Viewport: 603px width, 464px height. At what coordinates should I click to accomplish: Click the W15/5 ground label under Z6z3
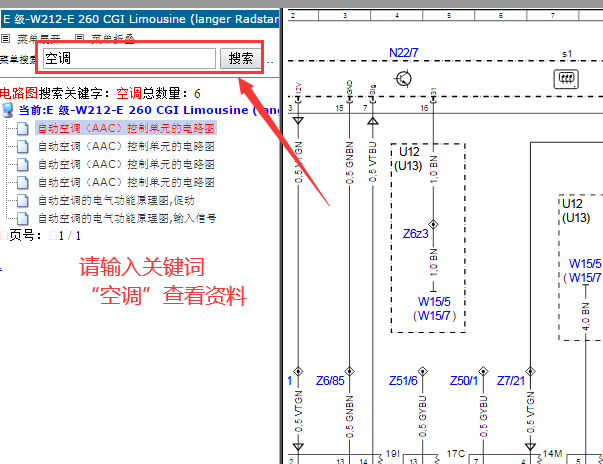pos(434,302)
